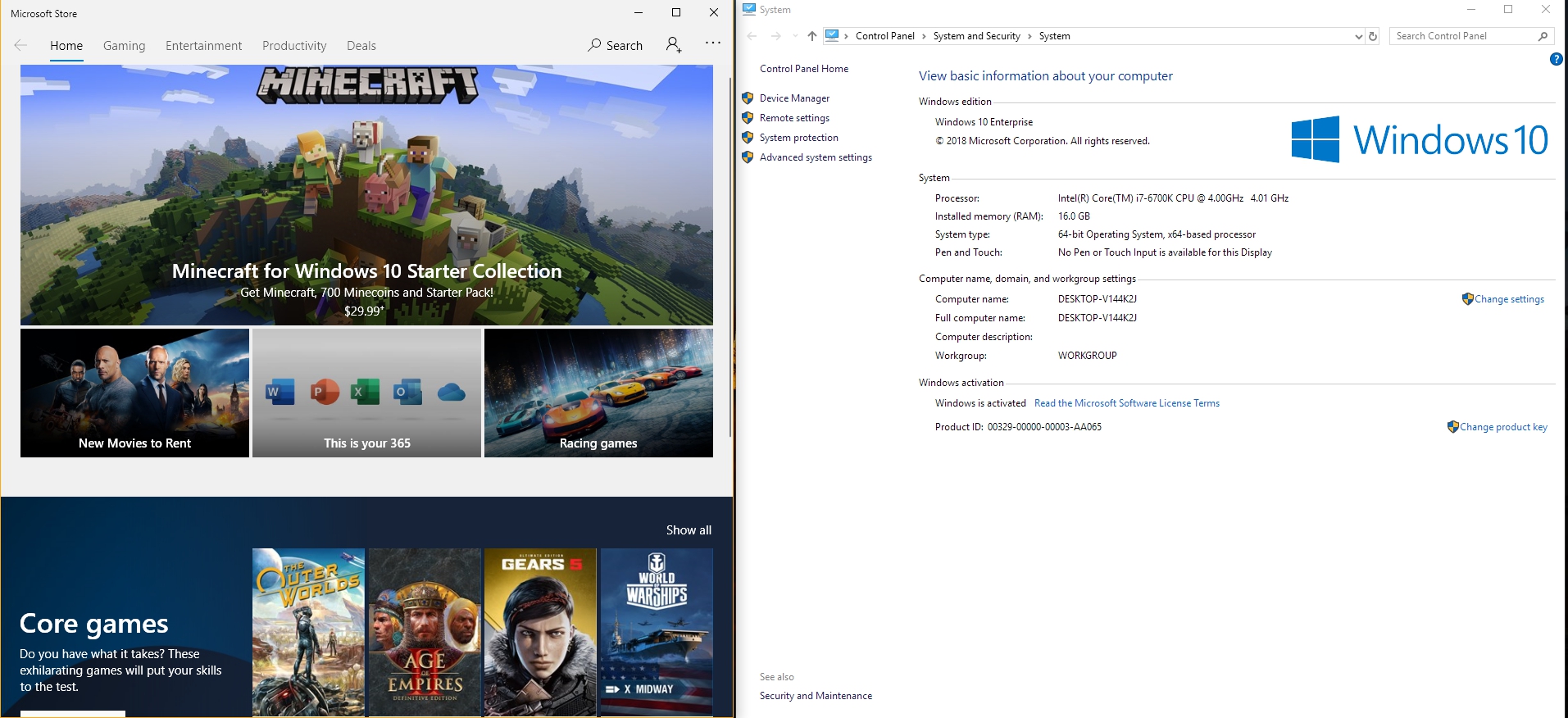Open the Deals tab

point(361,46)
